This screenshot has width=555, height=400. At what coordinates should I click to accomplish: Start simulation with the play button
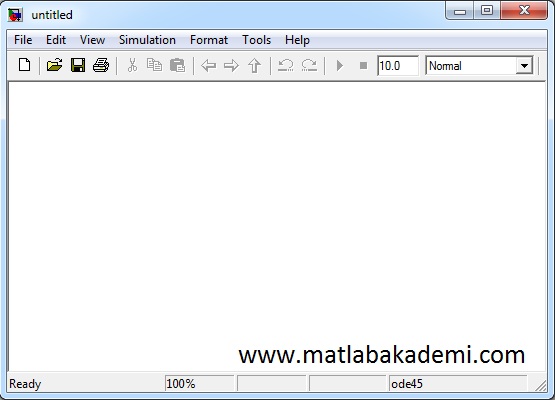[x=340, y=65]
